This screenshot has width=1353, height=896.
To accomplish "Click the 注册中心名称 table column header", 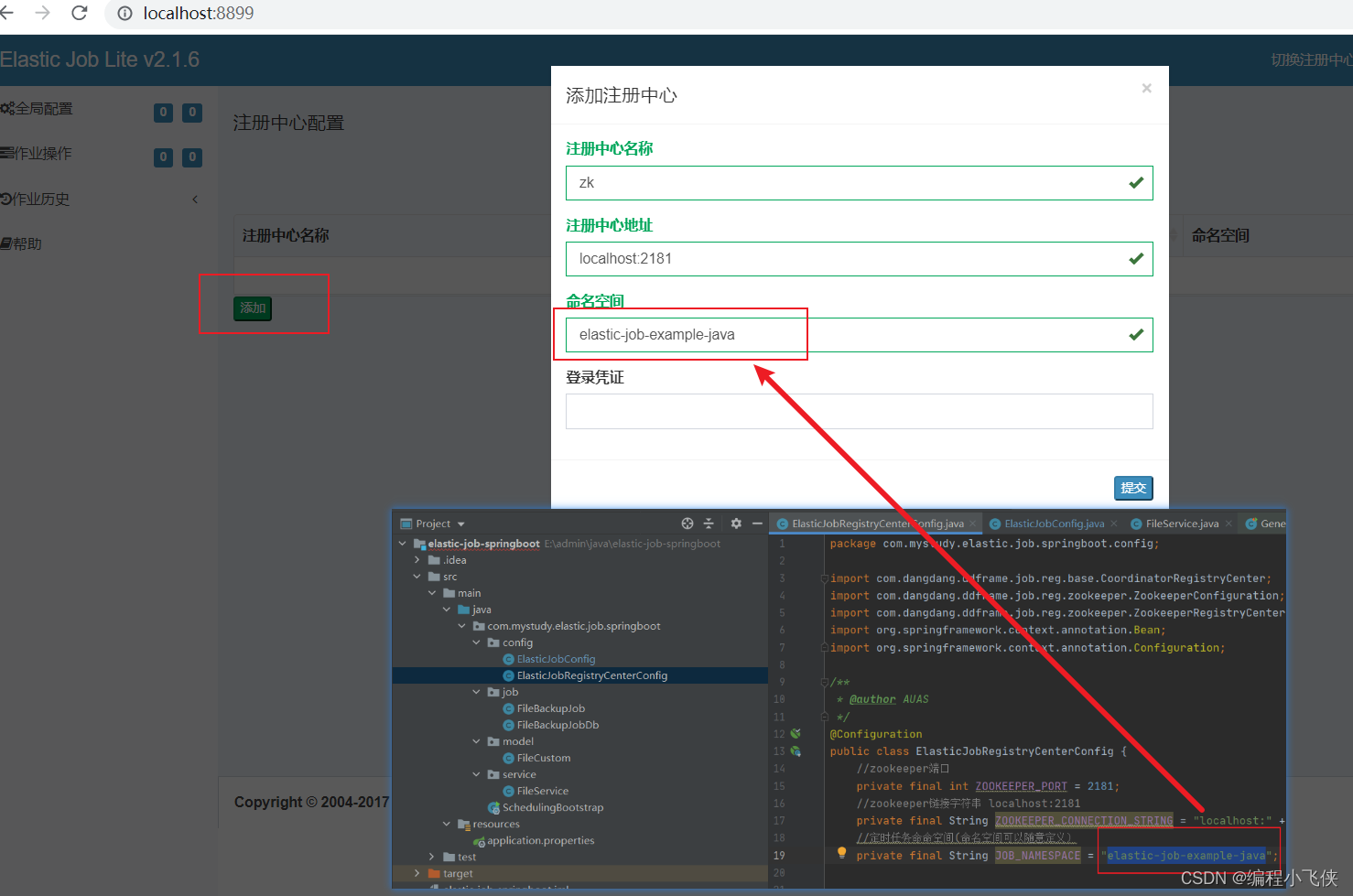I will [286, 235].
